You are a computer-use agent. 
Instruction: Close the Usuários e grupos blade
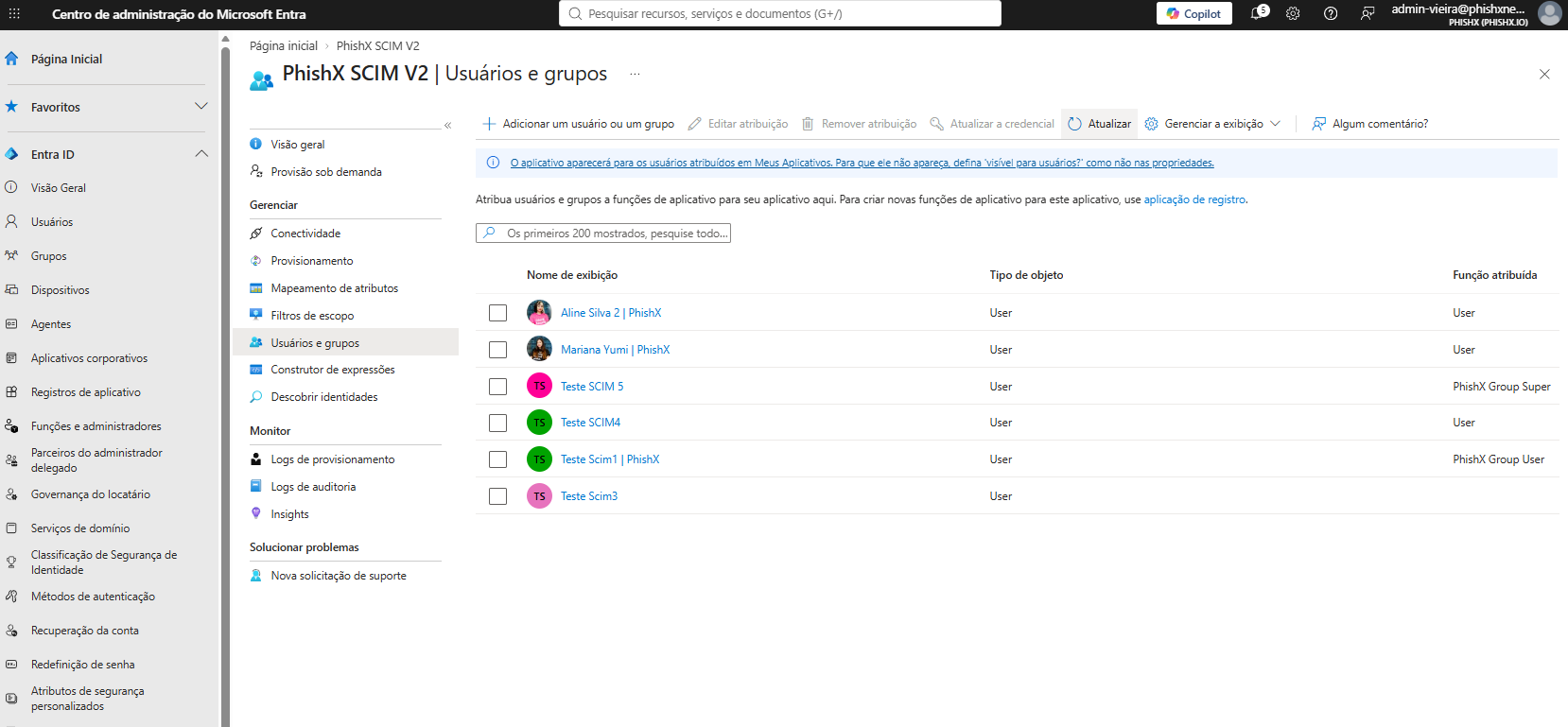1544,74
